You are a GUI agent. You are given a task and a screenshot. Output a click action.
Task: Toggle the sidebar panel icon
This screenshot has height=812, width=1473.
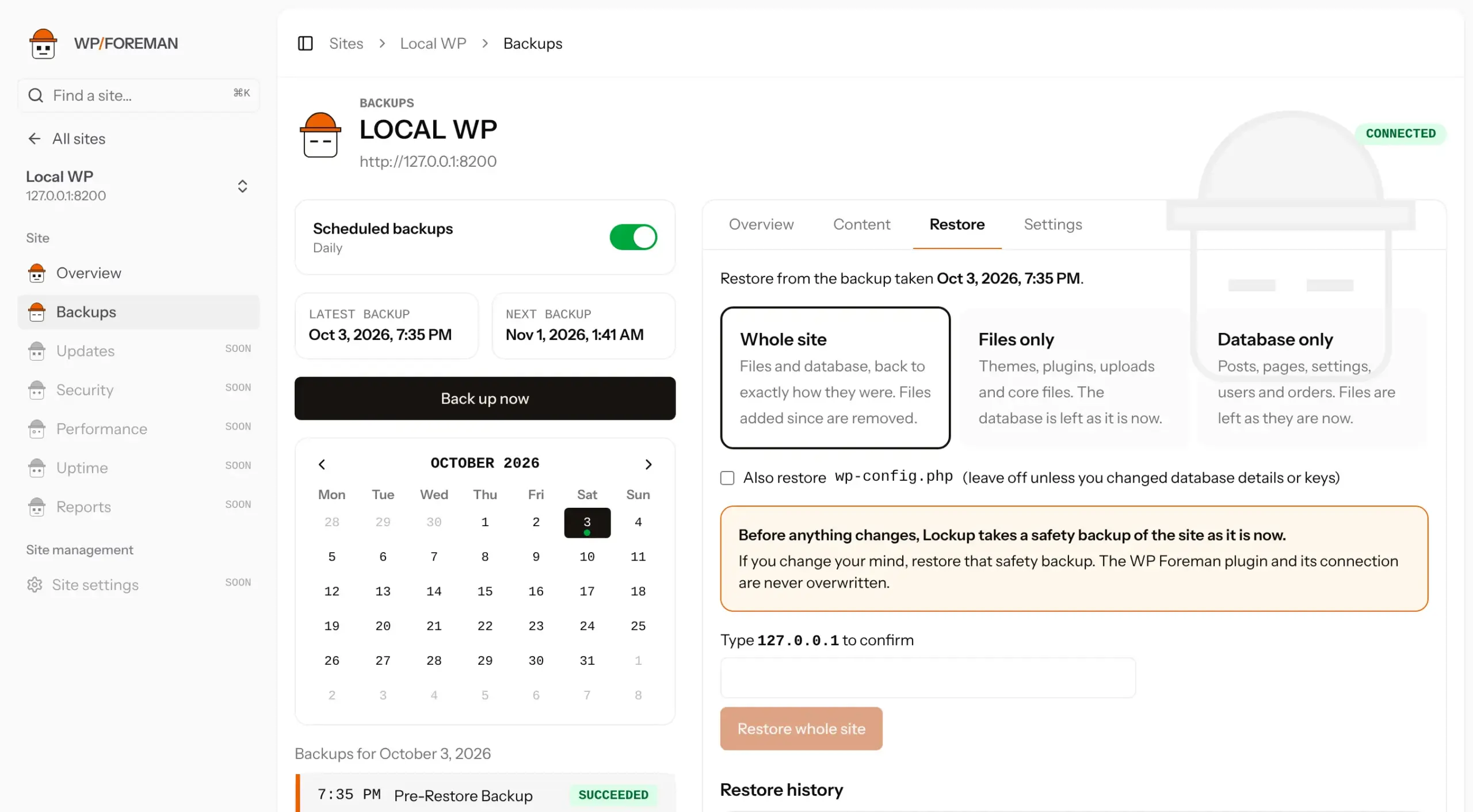305,43
